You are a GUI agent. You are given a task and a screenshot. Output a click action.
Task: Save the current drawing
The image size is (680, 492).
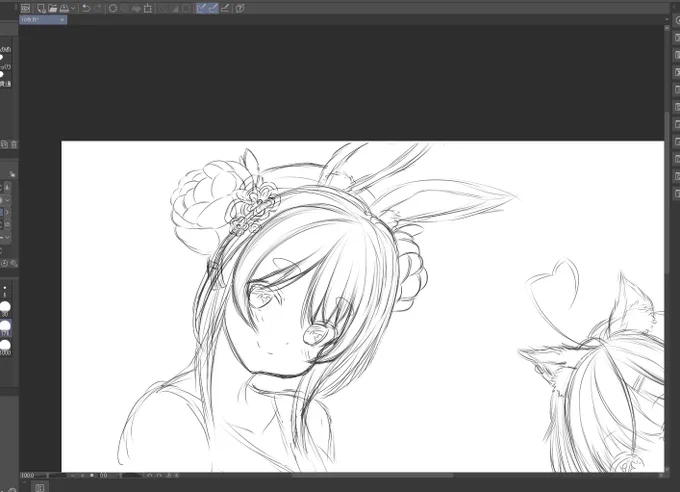(64, 8)
